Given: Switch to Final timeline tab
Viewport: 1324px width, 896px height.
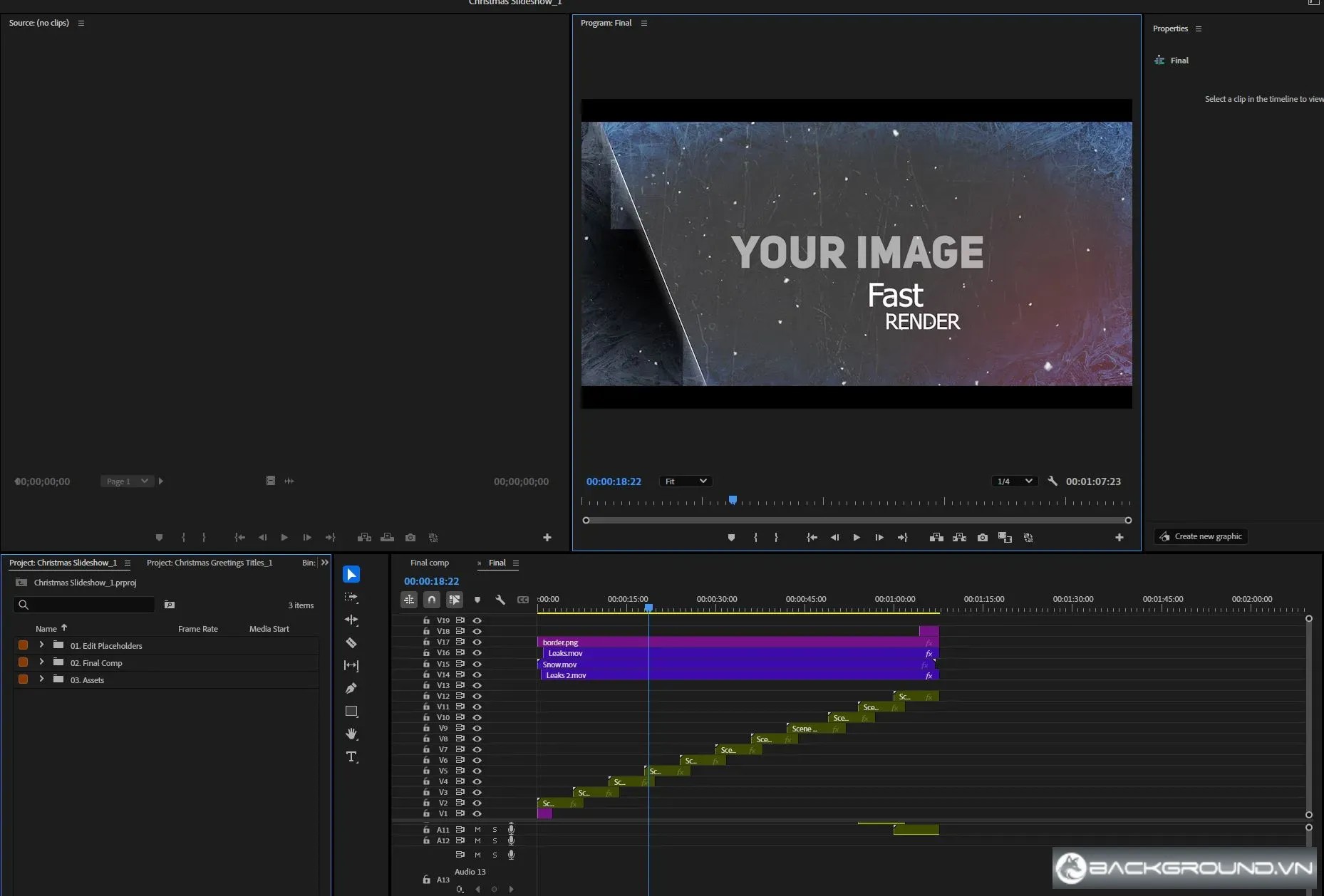Looking at the screenshot, I should coord(497,563).
